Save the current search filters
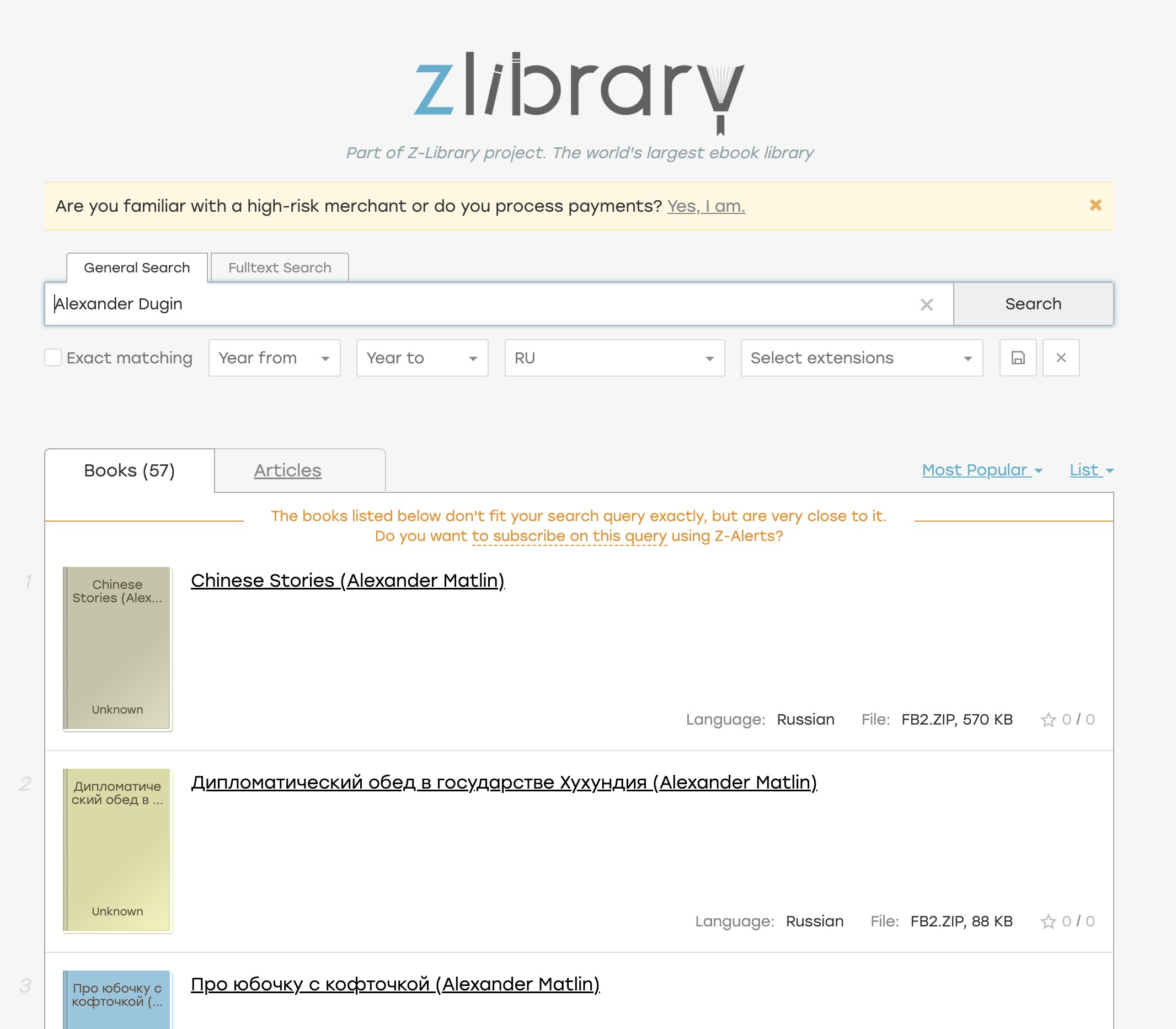This screenshot has width=1176, height=1029. tap(1018, 358)
